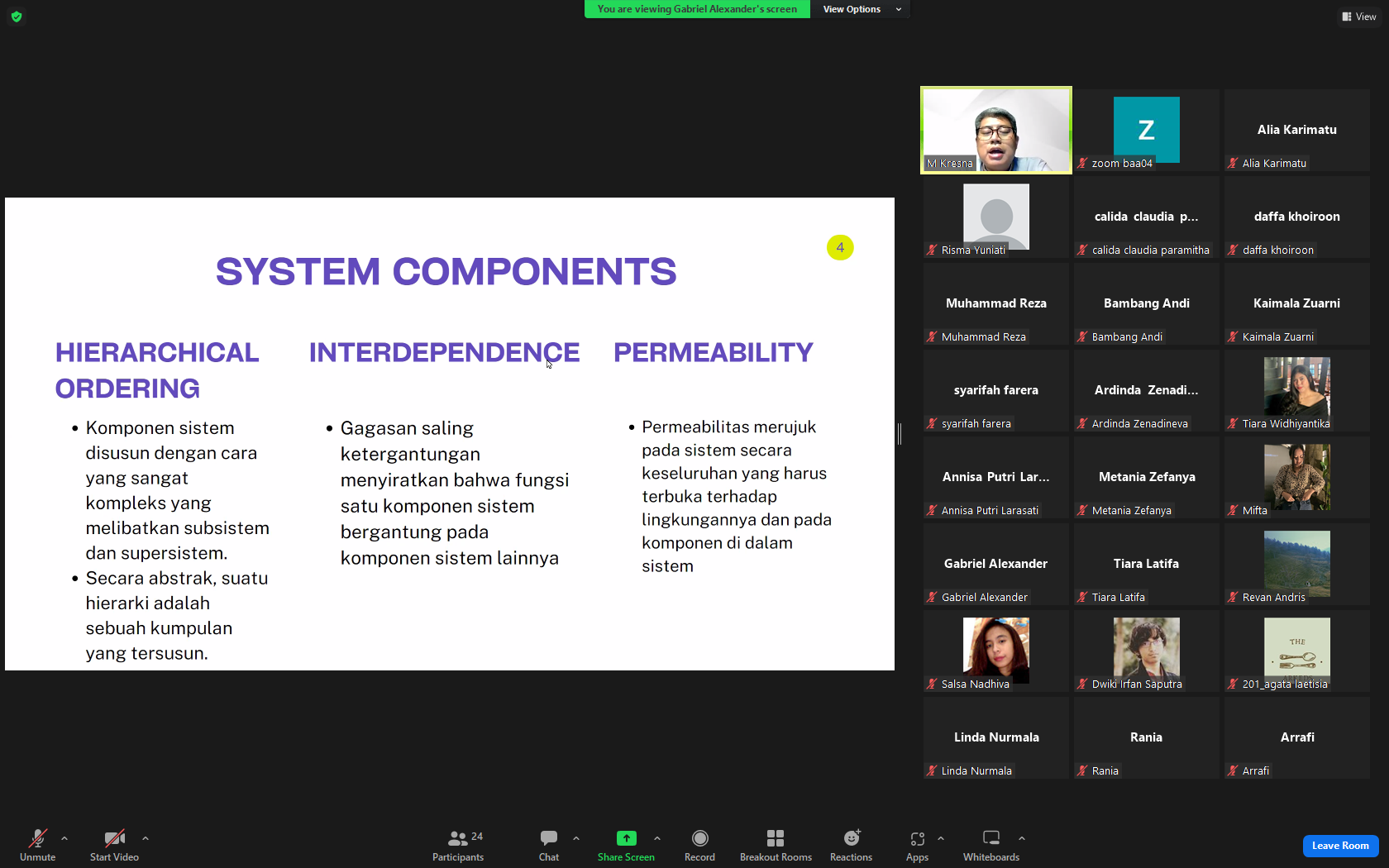The width and height of the screenshot is (1389, 868).
Task: Select Ardinda Zenadineva participant tile
Action: click(x=1146, y=391)
